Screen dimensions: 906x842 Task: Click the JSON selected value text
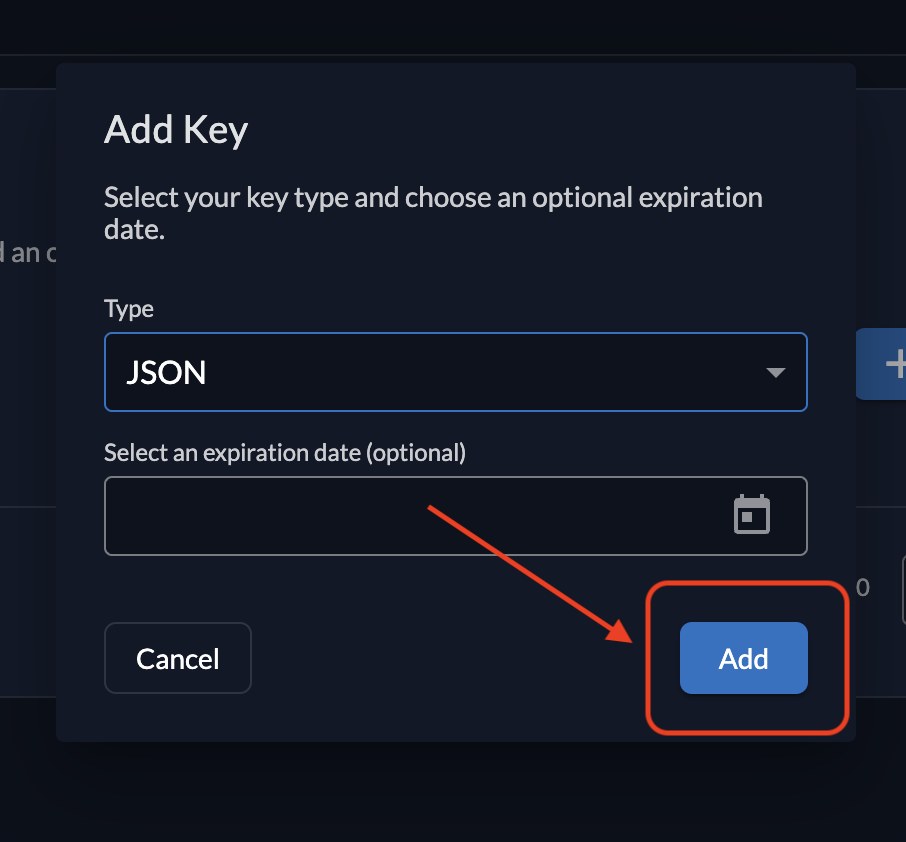(166, 372)
